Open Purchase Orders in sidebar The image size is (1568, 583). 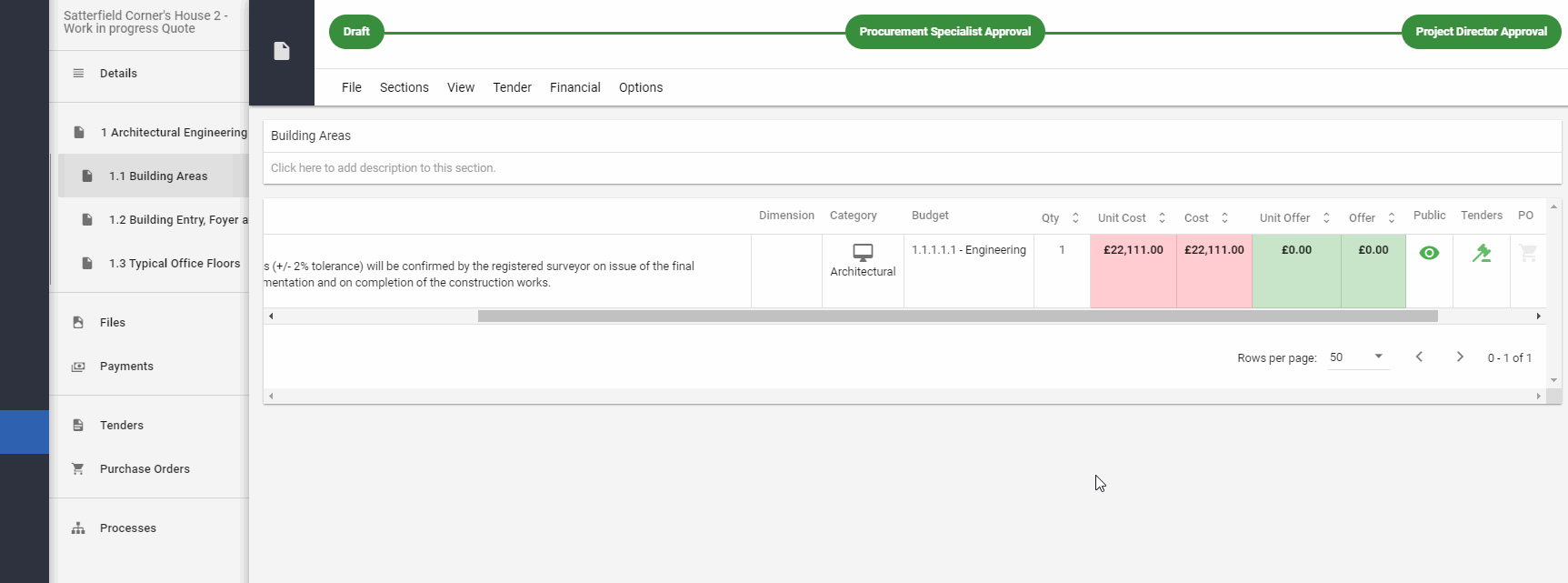coord(145,469)
